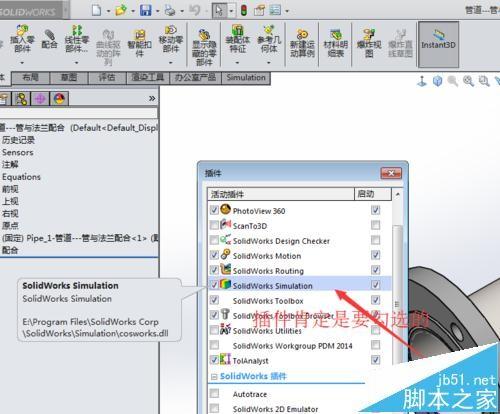Close the 插件 add-ins dialog
The height and width of the screenshot is (414, 500).
391,173
